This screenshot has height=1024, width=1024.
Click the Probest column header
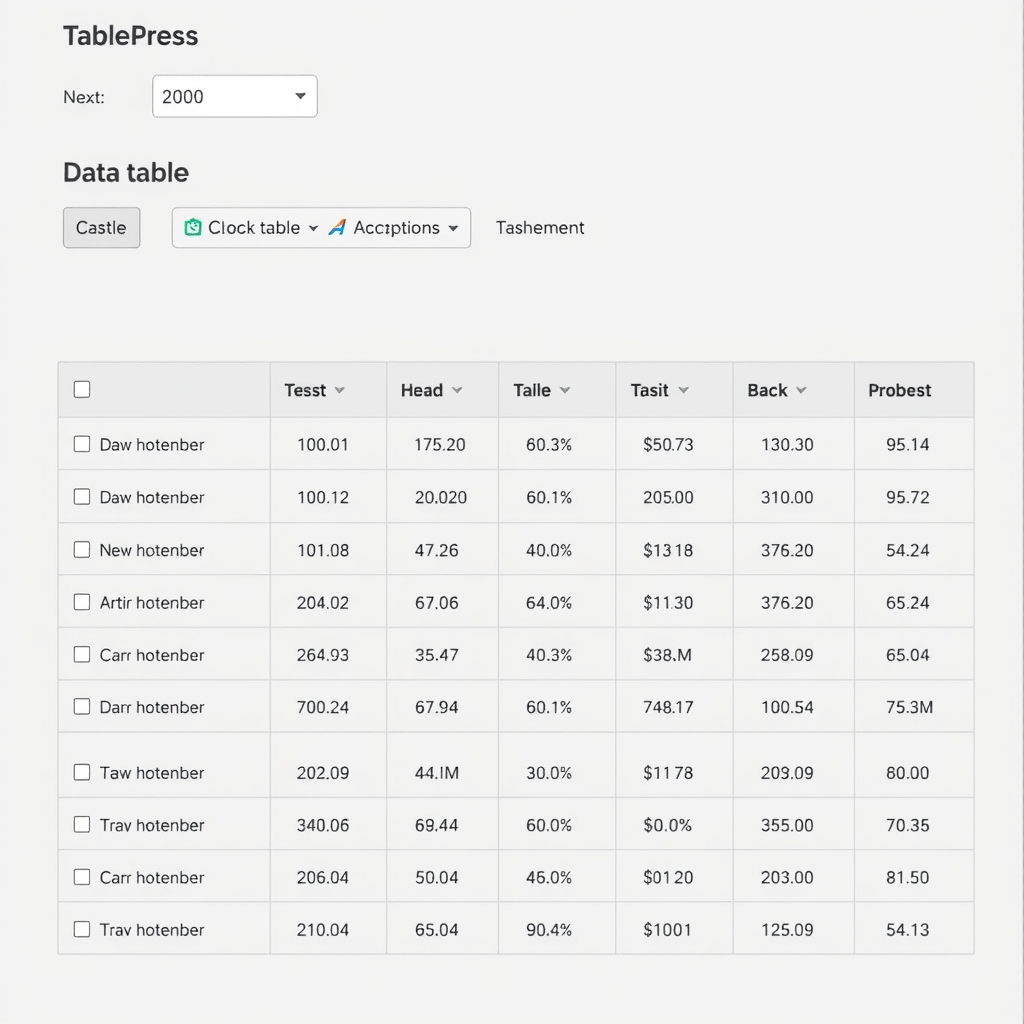[x=899, y=390]
